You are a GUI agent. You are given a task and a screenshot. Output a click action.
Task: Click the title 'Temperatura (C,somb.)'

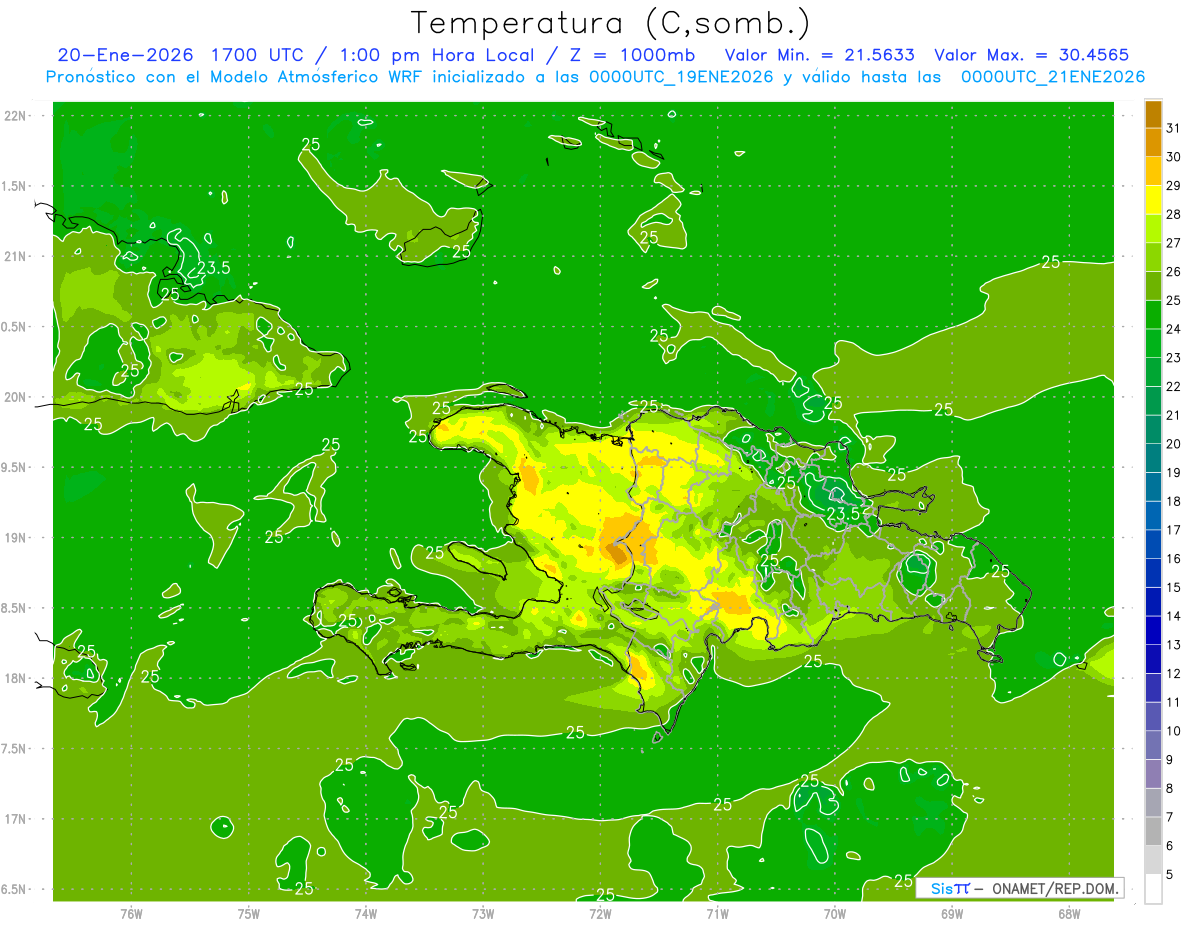click(x=610, y=23)
